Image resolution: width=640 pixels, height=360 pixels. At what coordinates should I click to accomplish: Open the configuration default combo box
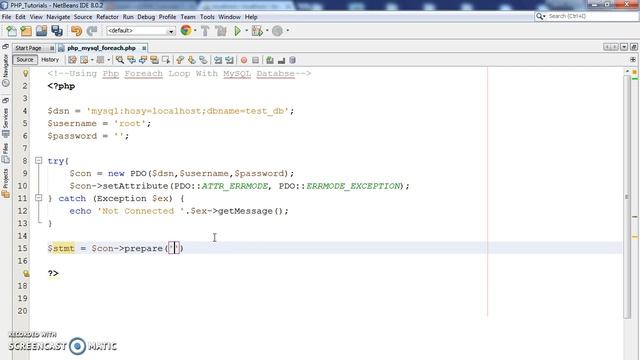[141, 31]
